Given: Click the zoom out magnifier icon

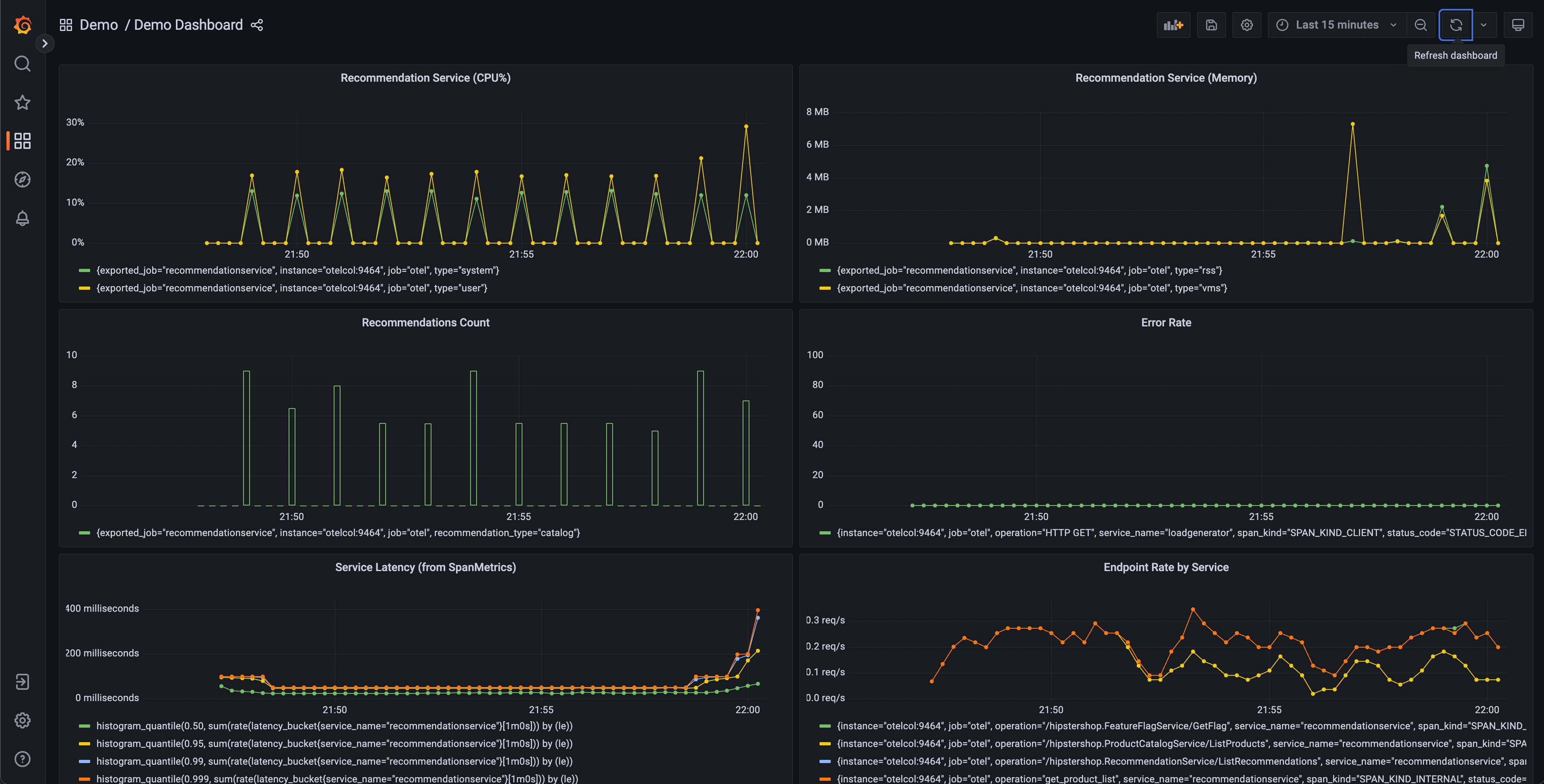Looking at the screenshot, I should pos(1421,25).
